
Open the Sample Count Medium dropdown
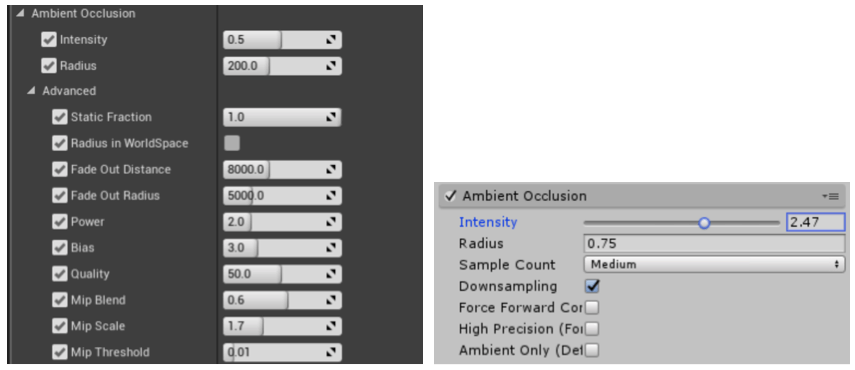click(714, 265)
